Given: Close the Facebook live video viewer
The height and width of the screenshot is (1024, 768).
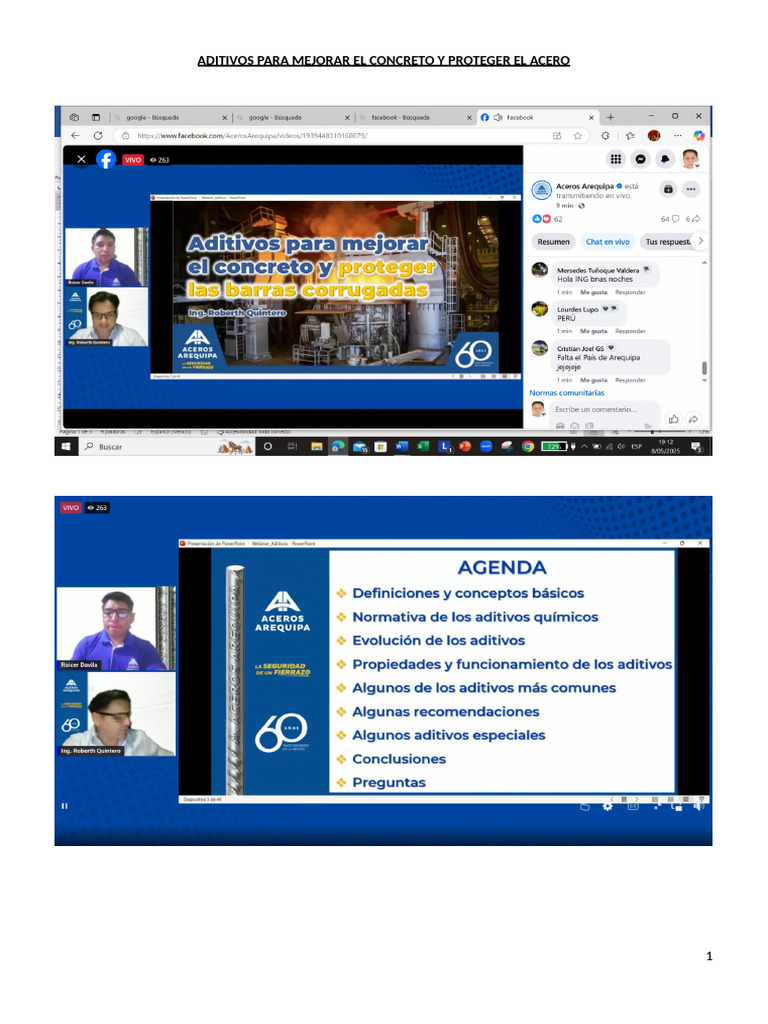Looking at the screenshot, I should click(81, 159).
